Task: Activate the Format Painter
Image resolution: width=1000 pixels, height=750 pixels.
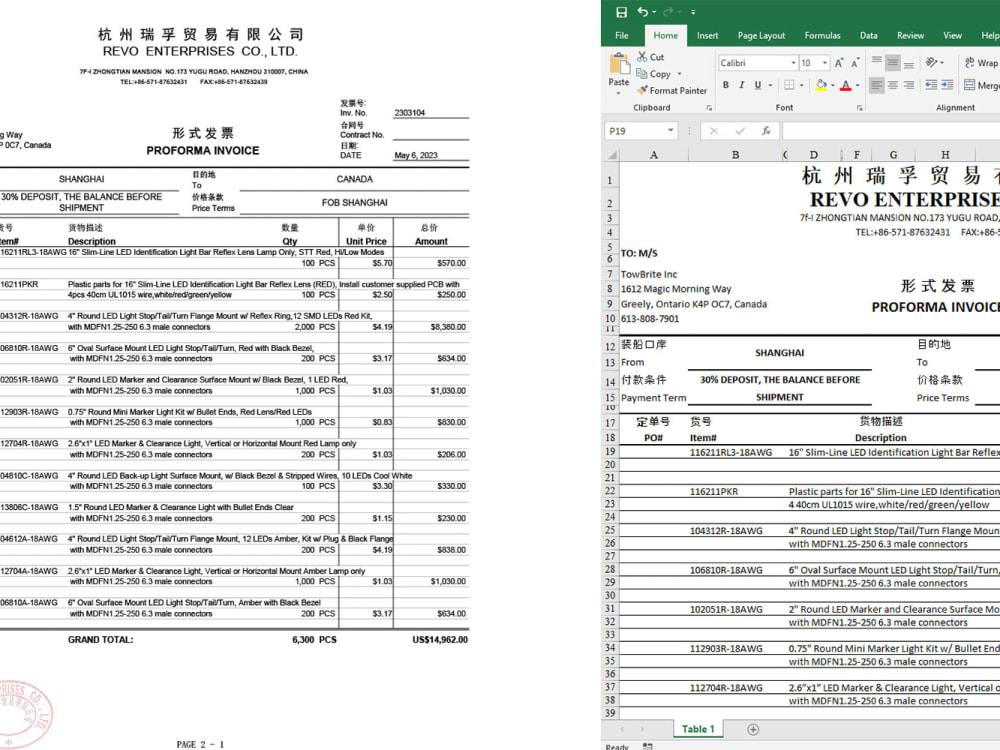Action: click(672, 91)
